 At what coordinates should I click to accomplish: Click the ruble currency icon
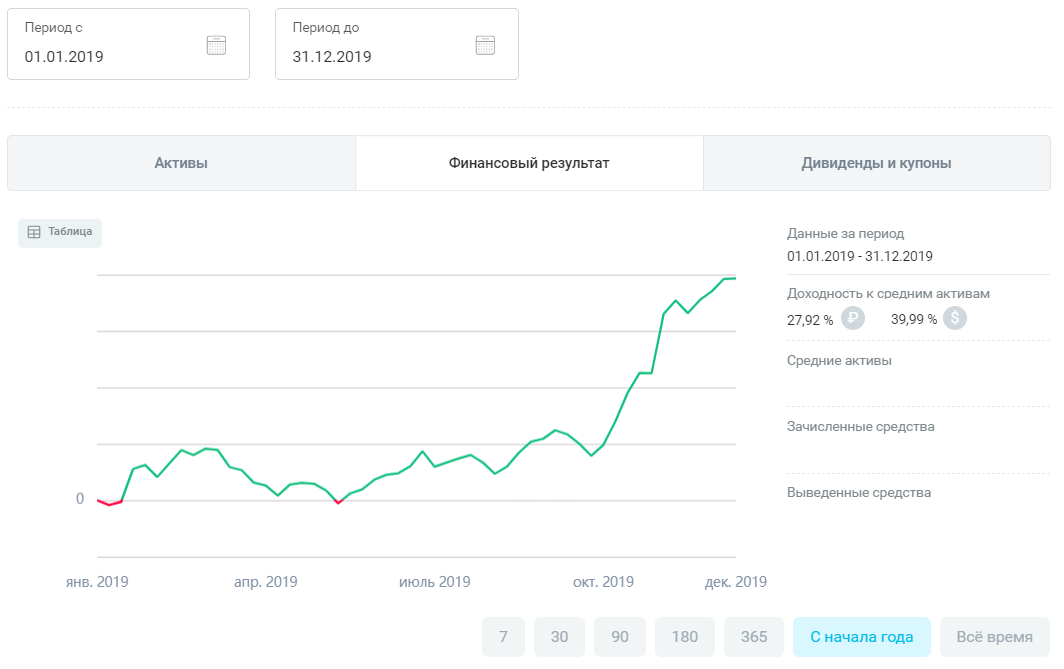click(853, 319)
